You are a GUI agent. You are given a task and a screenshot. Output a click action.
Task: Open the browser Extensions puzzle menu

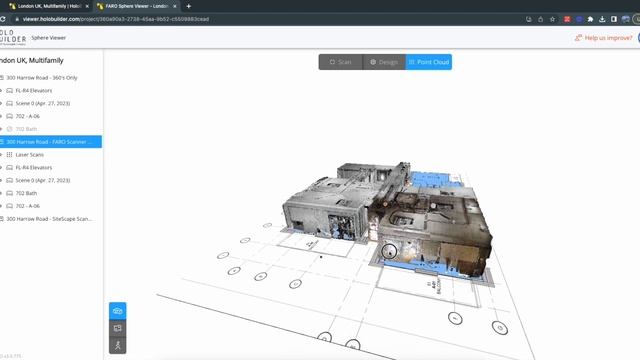[x=590, y=19]
